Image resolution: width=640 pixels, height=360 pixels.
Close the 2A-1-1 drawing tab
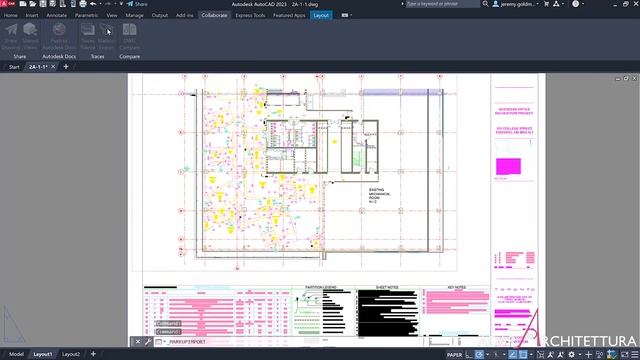click(x=53, y=67)
